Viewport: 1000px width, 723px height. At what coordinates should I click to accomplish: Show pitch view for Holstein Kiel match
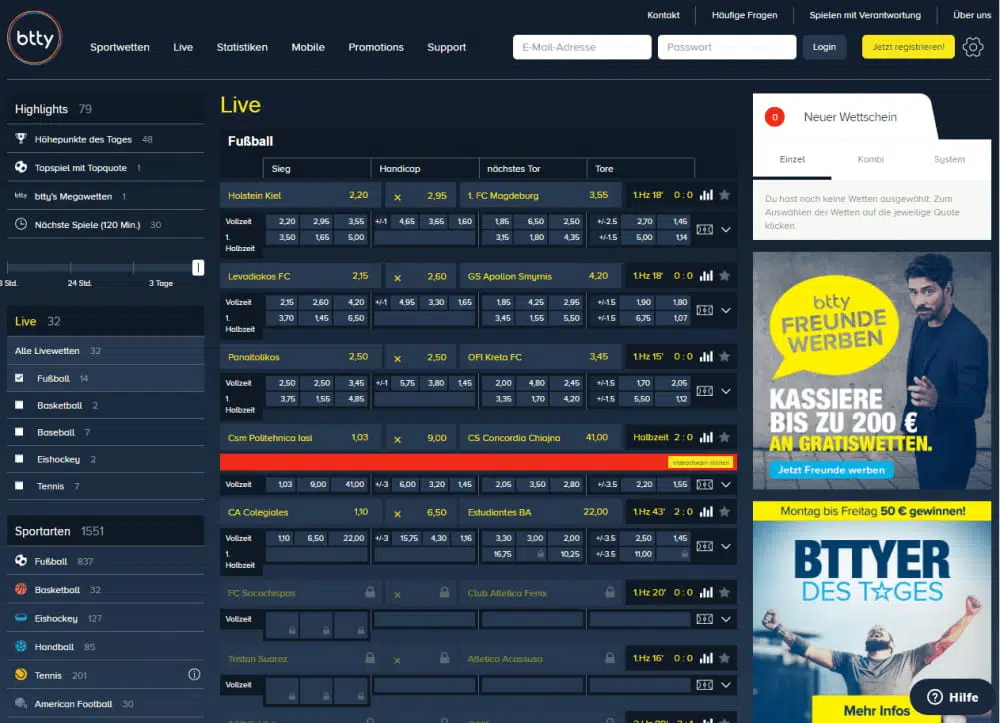point(705,230)
